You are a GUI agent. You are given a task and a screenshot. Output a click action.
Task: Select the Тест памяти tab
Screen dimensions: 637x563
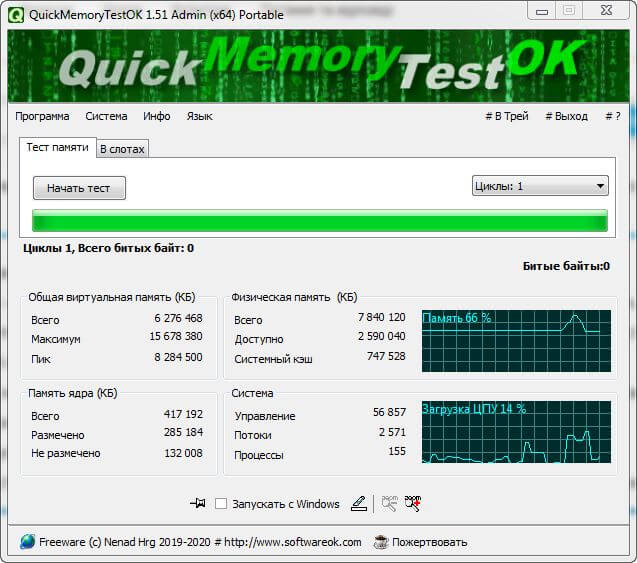point(57,147)
